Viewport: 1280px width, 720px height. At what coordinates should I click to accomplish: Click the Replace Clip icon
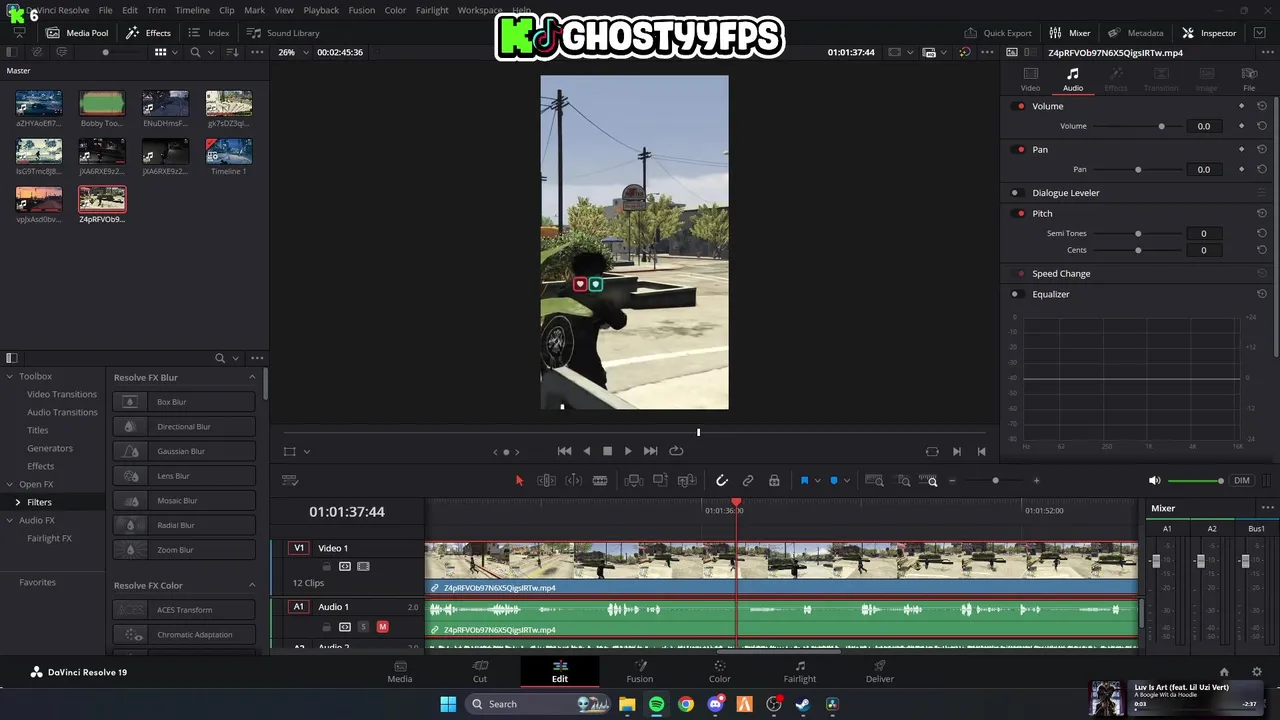pyautogui.click(x=687, y=481)
